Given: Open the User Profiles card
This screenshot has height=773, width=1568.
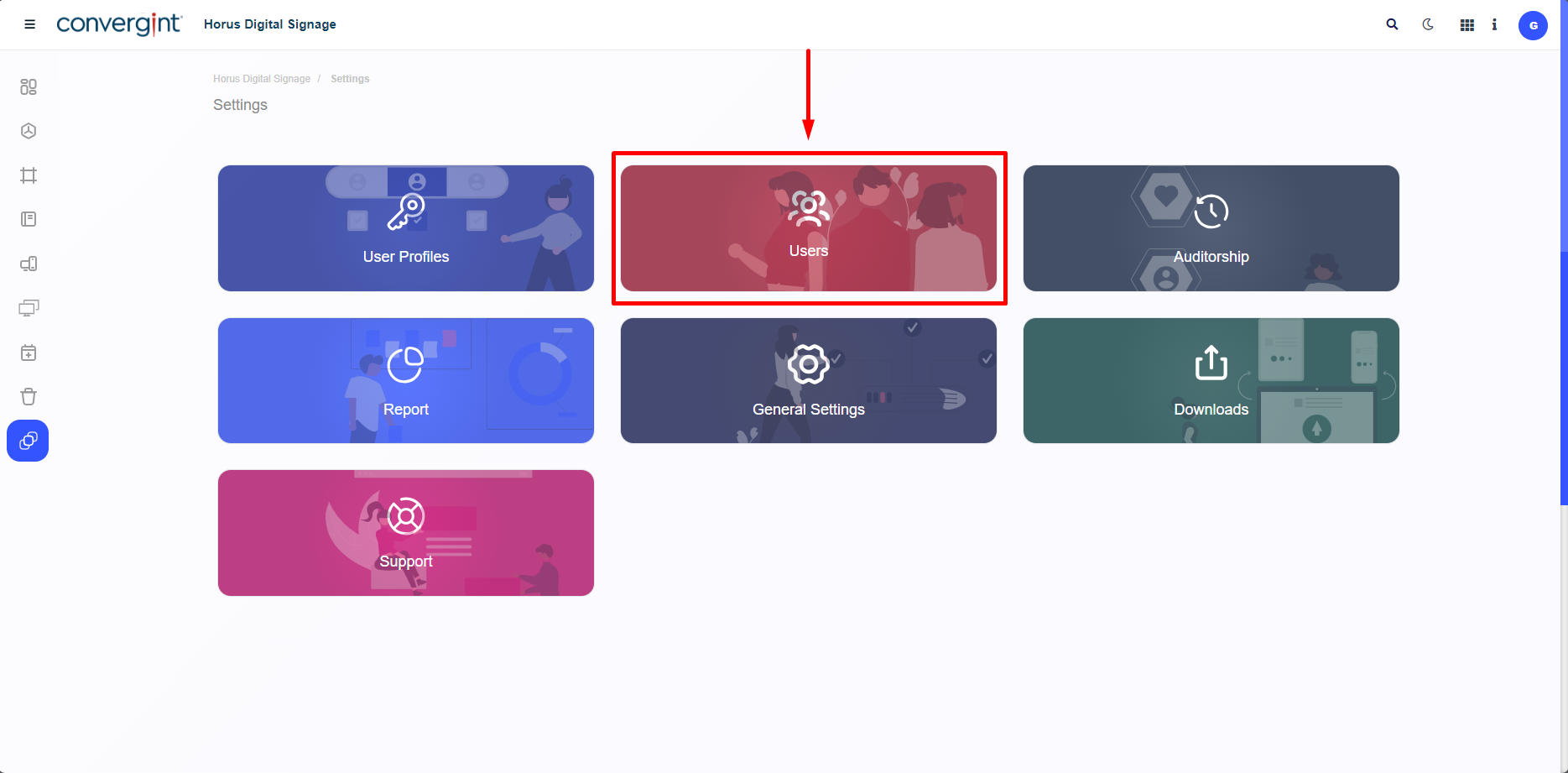Looking at the screenshot, I should (406, 228).
